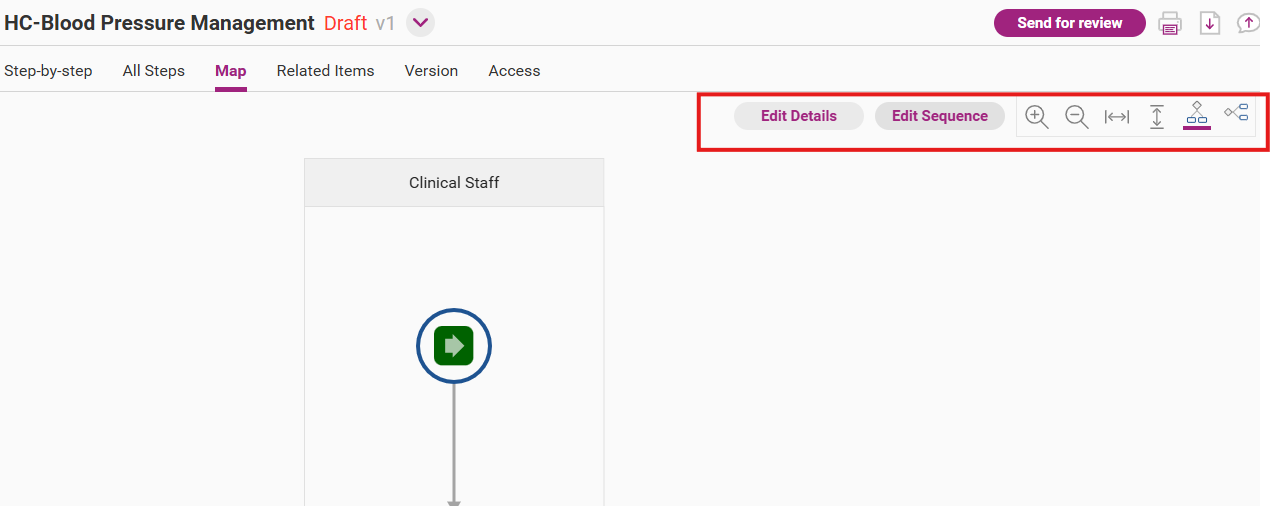1270x506 pixels.
Task: Switch to vertical map layout
Action: 1196,115
